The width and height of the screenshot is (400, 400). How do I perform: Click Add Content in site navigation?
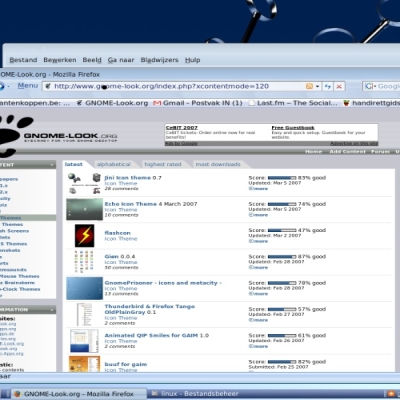[347, 152]
